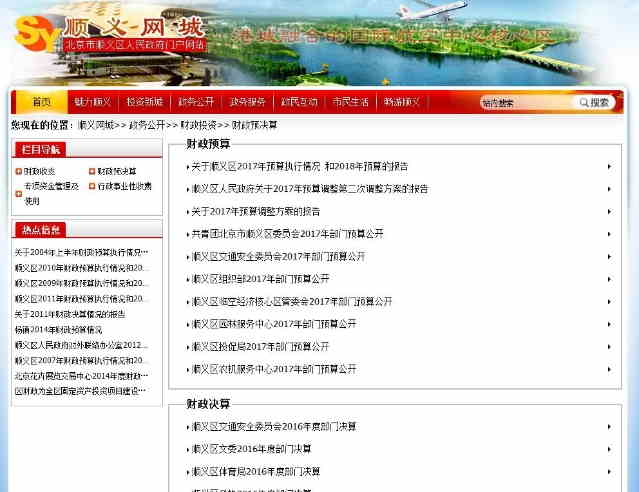Click the icon beside 财政预决算 in sidebar

pos(92,171)
